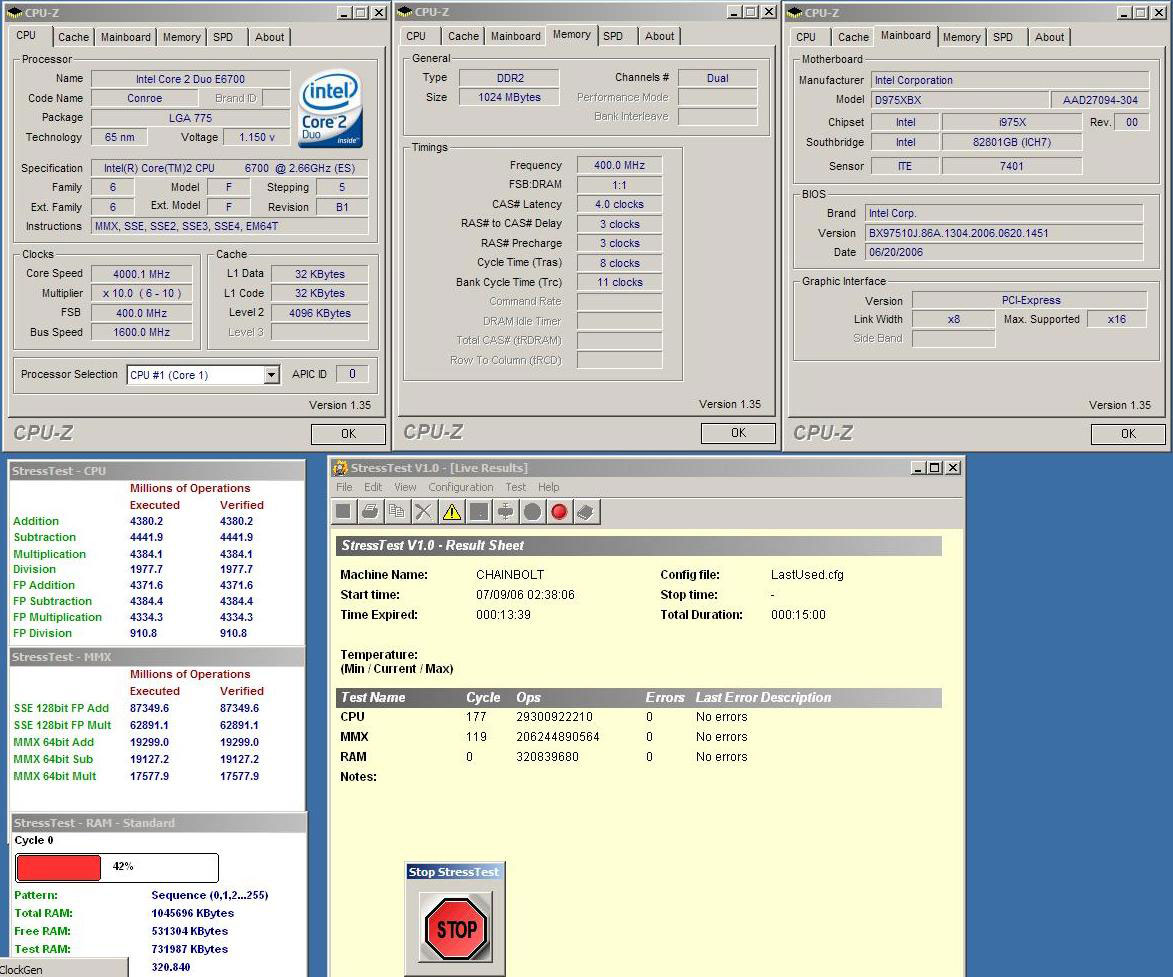Click the grey octagon toolbar icon
The height and width of the screenshot is (977, 1173).
click(532, 512)
